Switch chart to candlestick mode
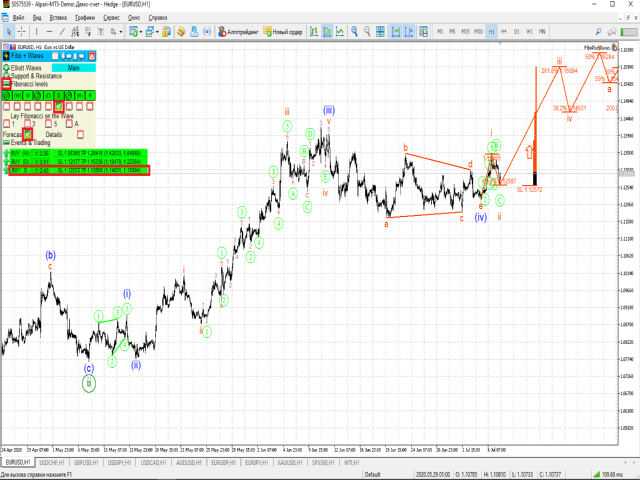 click(327, 31)
